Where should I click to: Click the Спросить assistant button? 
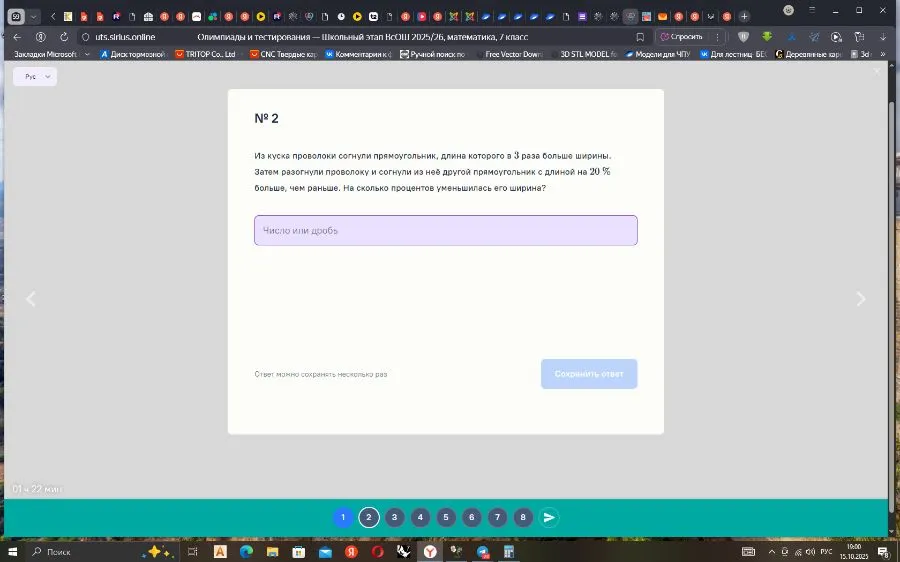(x=681, y=37)
